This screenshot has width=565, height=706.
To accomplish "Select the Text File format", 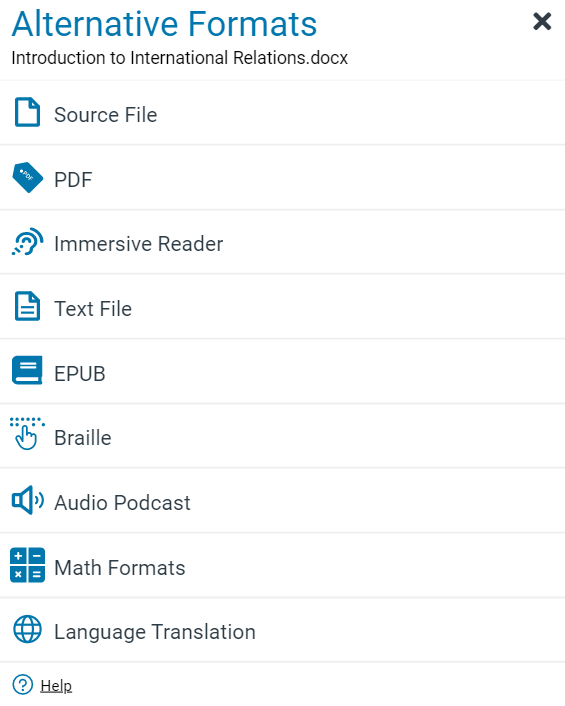I will point(282,307).
